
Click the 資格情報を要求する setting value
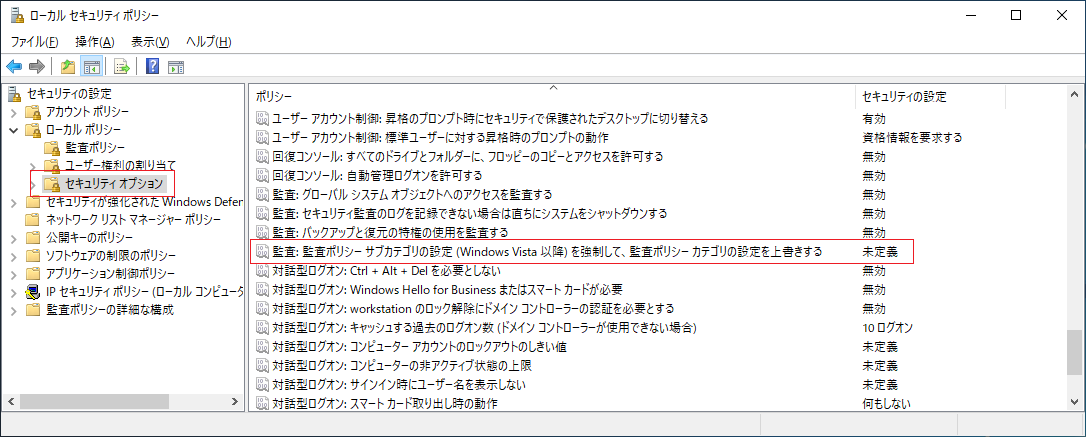click(912, 137)
